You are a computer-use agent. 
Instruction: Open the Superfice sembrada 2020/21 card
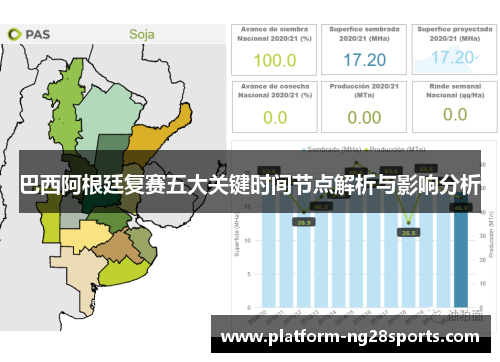[364, 49]
